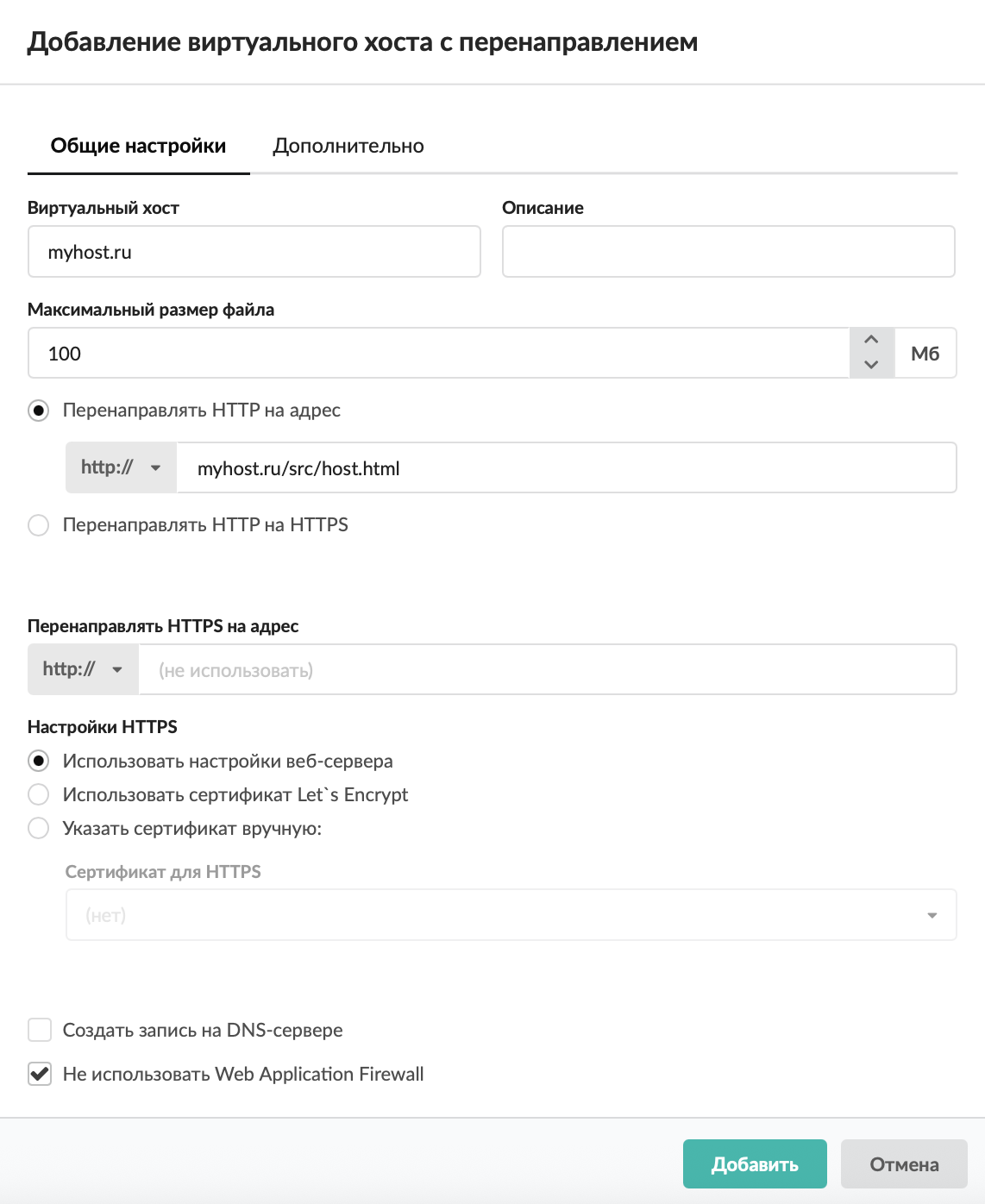Open protocol dropdown for HTTPS redirect address

click(x=83, y=669)
